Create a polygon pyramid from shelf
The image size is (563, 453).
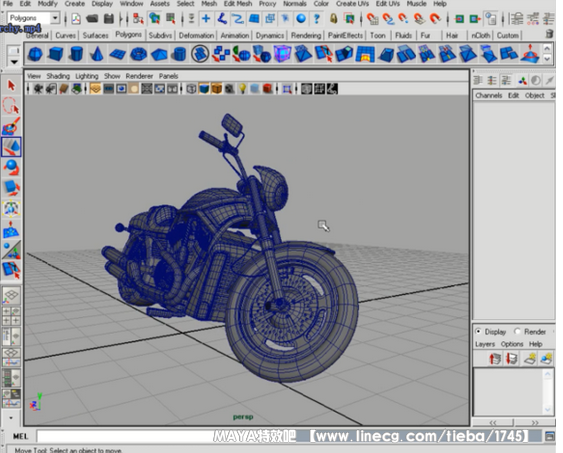[159, 54]
